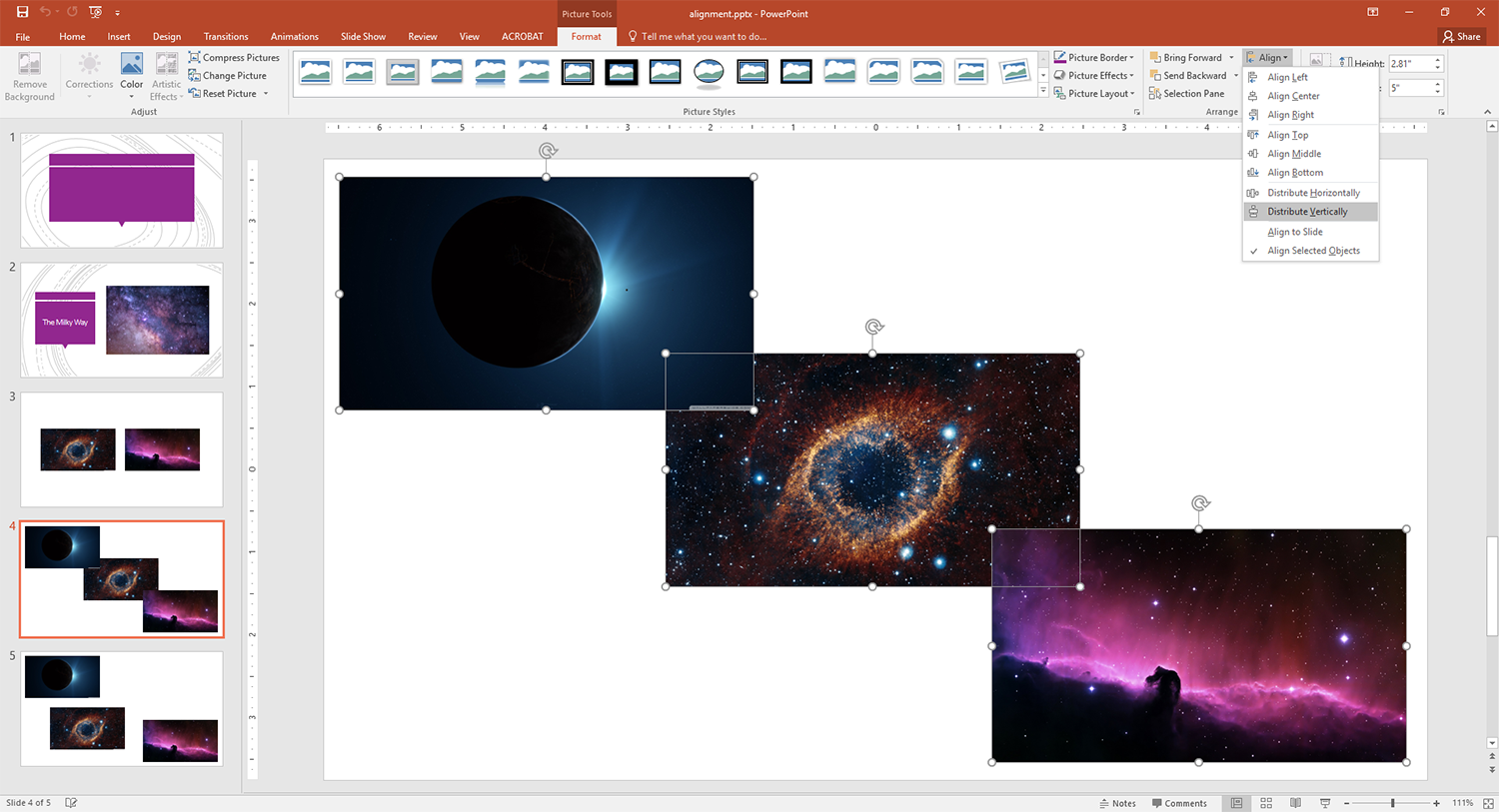The image size is (1499, 812).
Task: Enable the Align to Slide option
Action: click(x=1294, y=232)
